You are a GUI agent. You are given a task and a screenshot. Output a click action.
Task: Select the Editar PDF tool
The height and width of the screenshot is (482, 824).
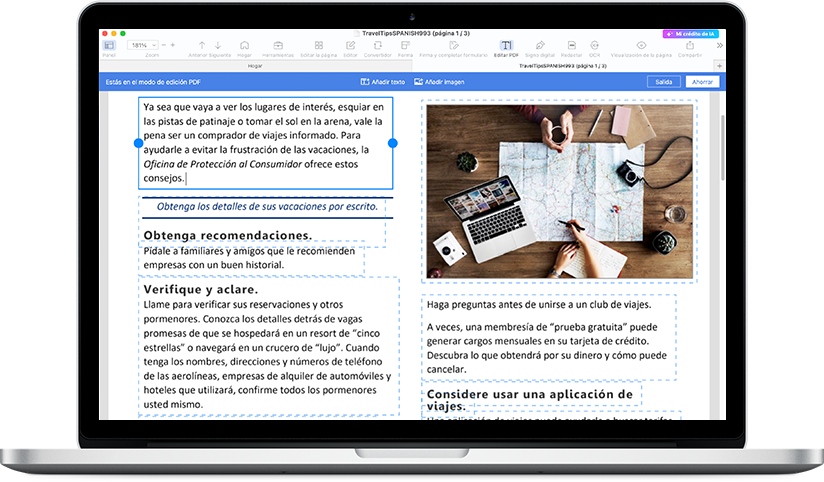(506, 46)
